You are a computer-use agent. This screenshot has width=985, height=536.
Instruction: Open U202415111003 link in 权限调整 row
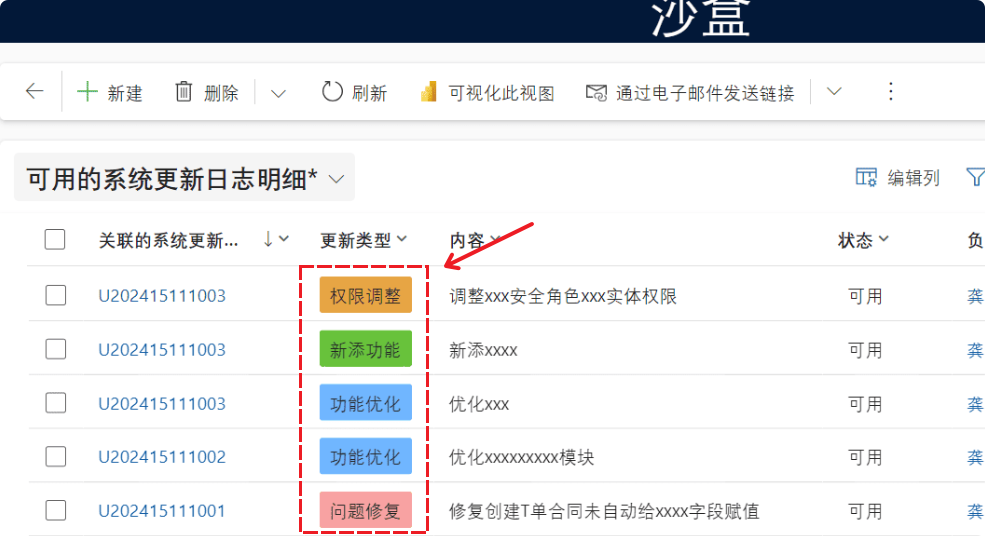[161, 296]
